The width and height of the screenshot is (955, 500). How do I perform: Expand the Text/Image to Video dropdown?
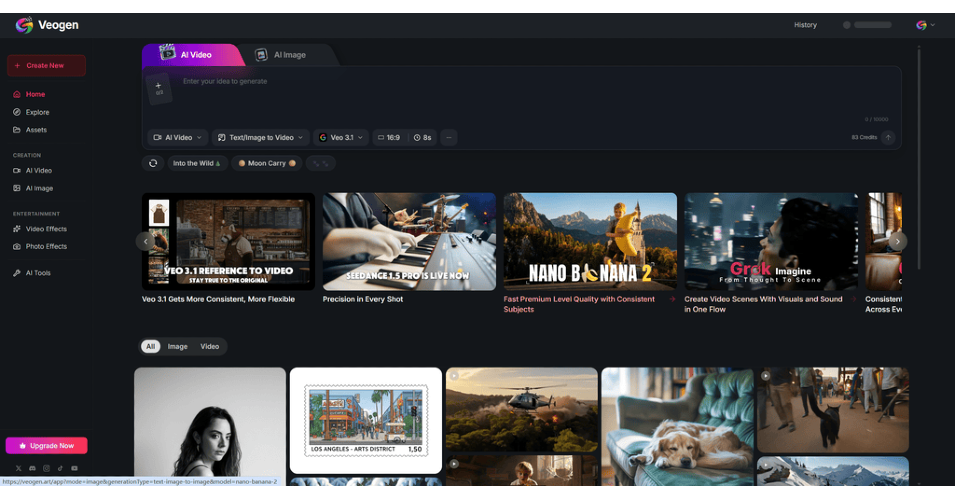coord(260,138)
